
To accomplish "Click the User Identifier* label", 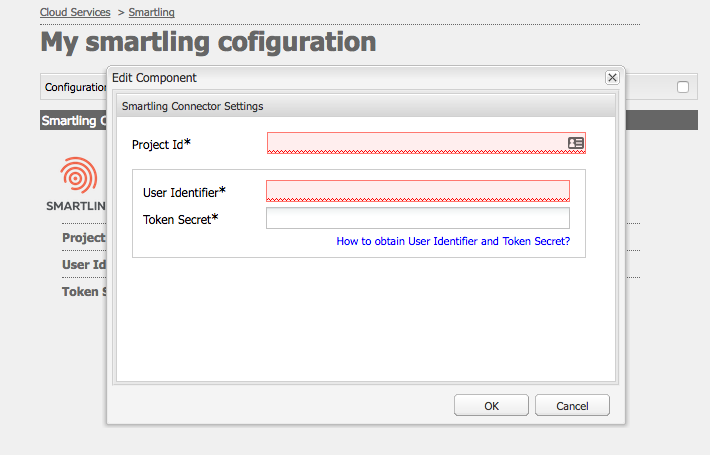I will [x=184, y=192].
